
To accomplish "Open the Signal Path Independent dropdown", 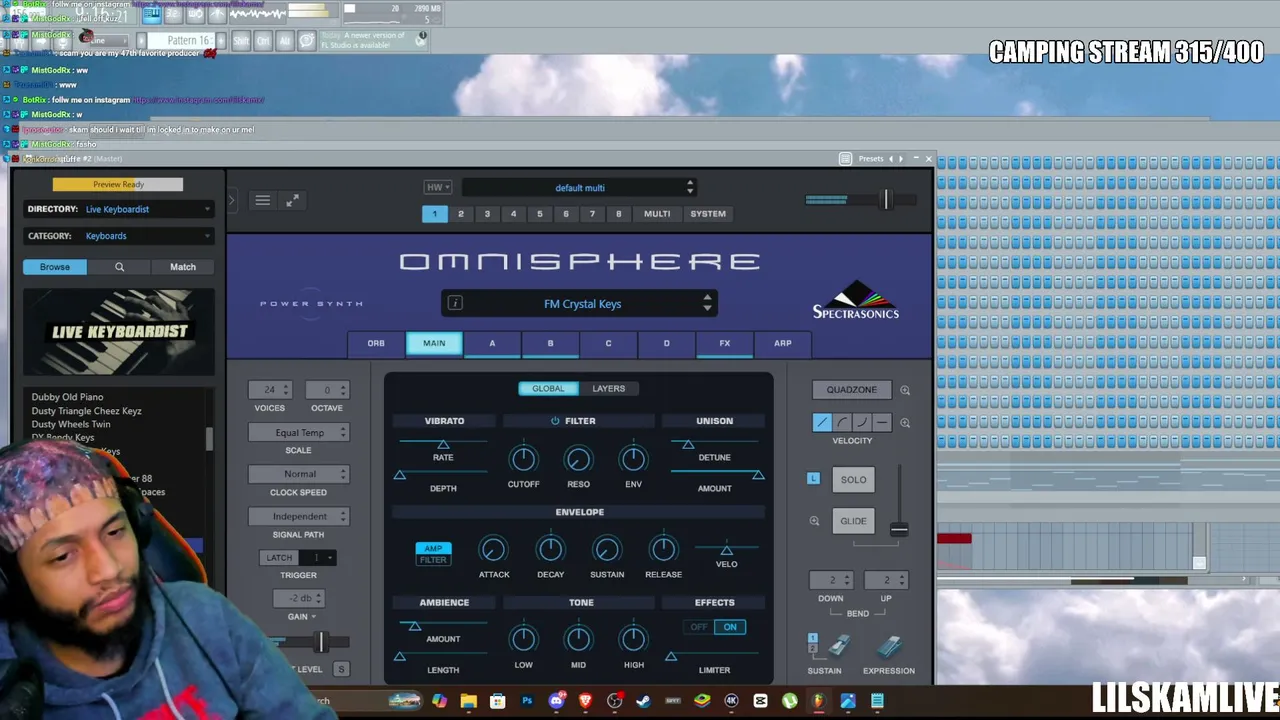I will pos(298,516).
